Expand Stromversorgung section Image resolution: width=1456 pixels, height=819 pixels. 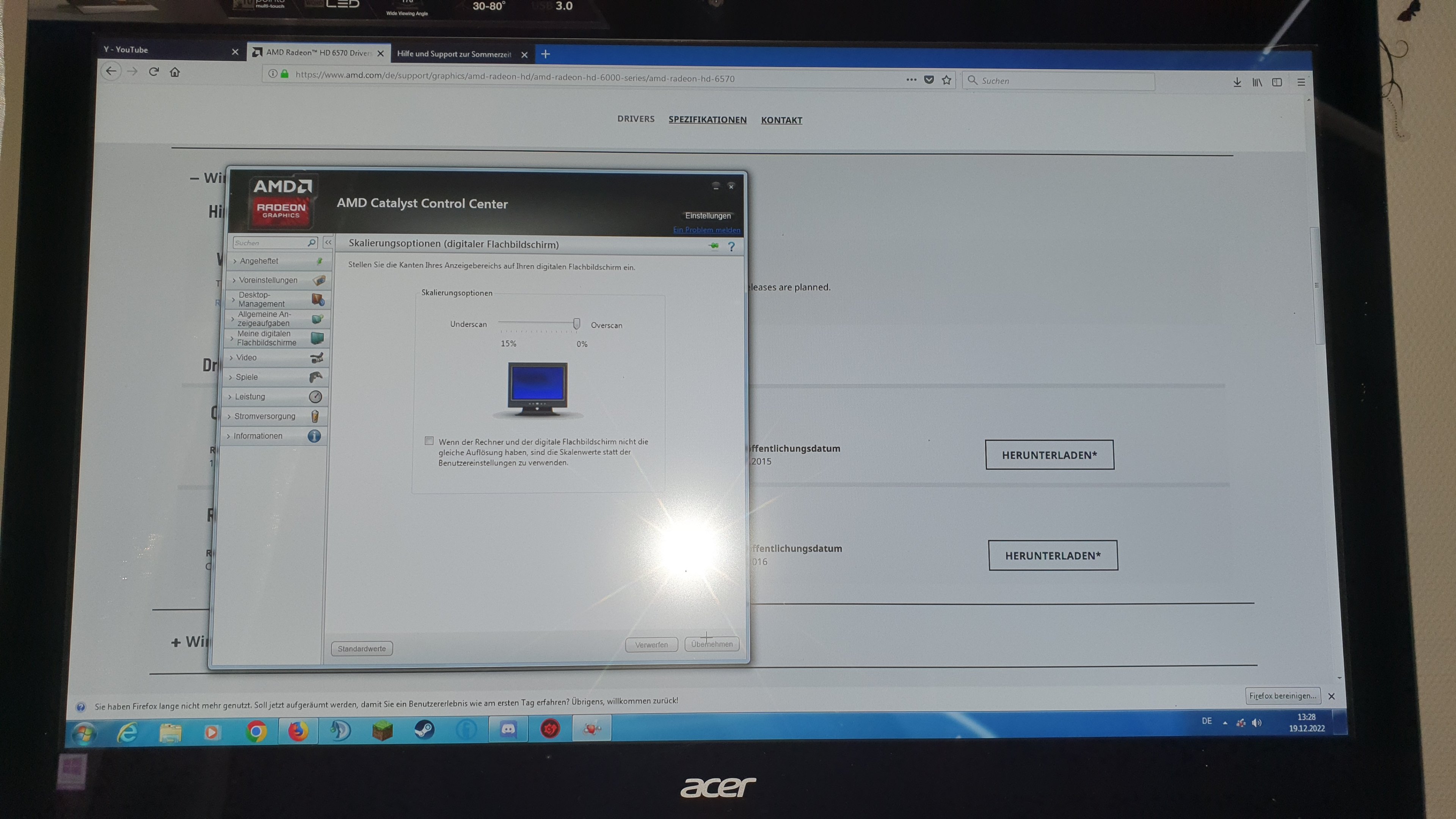coord(265,416)
